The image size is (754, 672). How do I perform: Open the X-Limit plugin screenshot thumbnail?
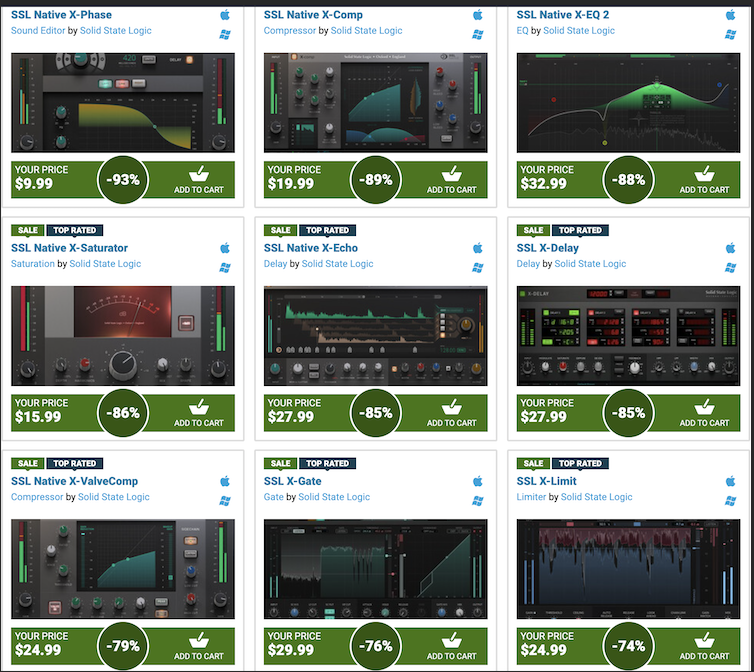point(628,569)
